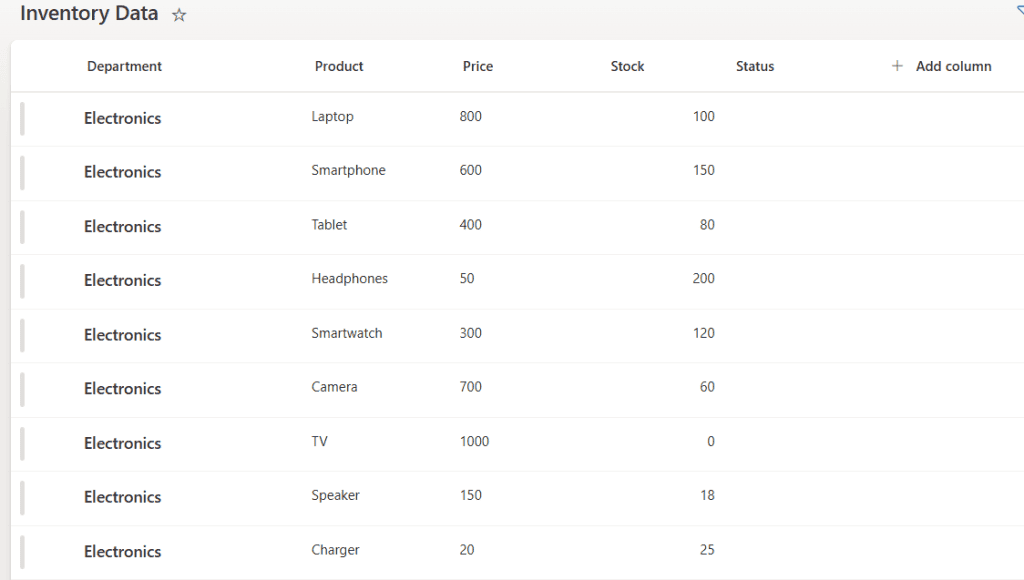Click the price 50 for Headphones

(x=467, y=278)
